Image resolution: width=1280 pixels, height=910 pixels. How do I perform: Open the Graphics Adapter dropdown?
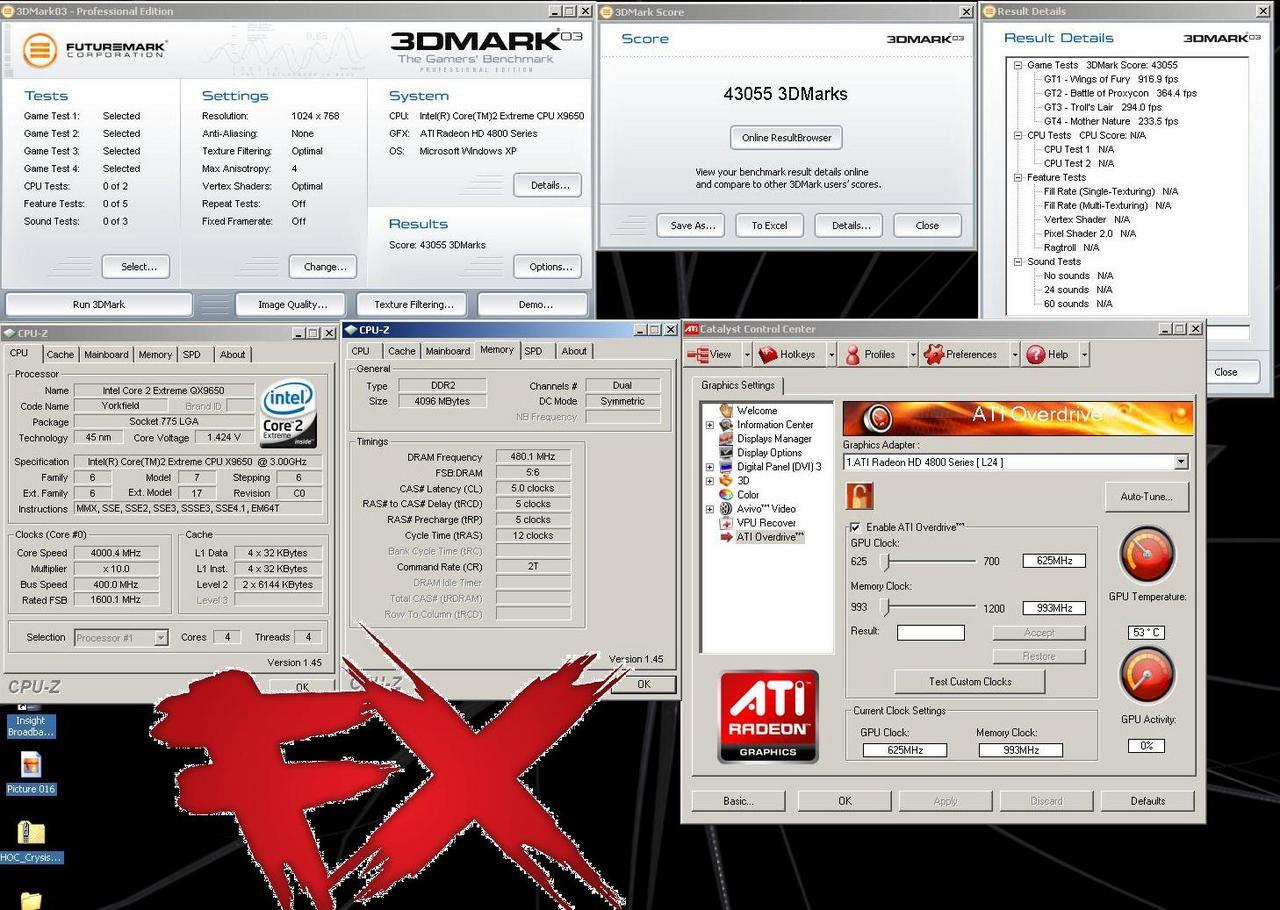(1180, 462)
